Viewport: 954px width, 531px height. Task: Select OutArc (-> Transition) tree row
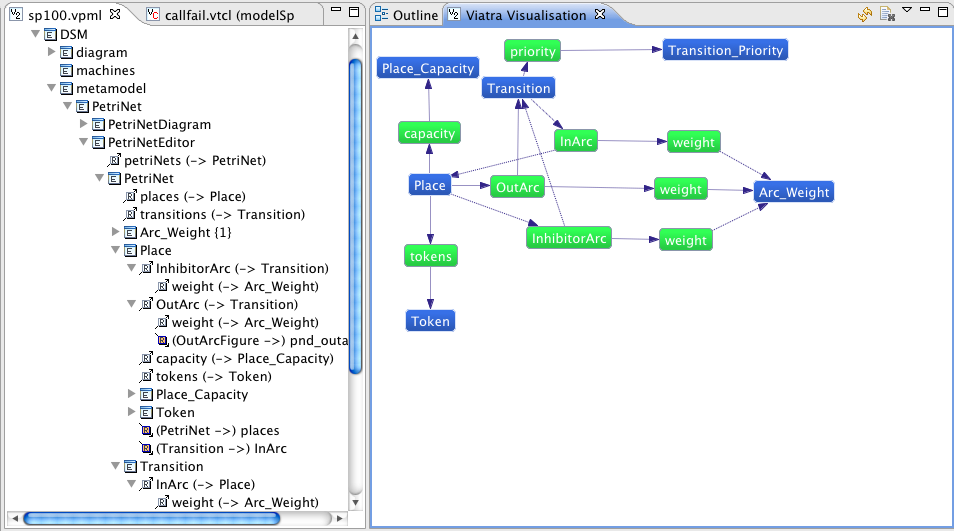pos(227,305)
